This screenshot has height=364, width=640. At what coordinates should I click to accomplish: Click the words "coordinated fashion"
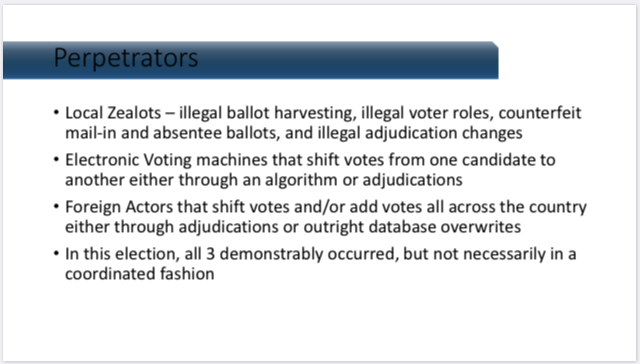140,274
